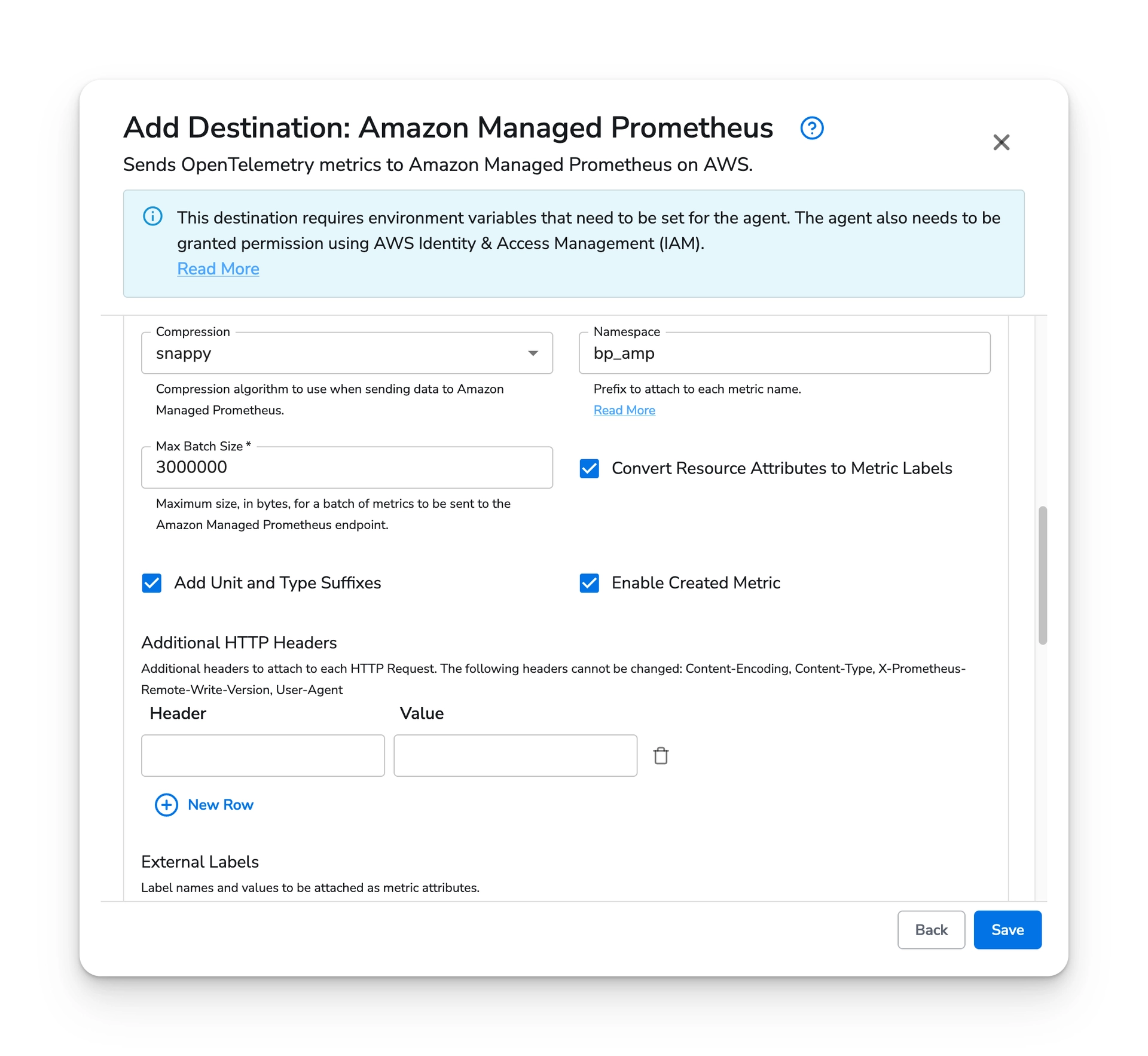Click the 'Add Destination: Amazon Managed Prometheus' title
Image resolution: width=1148 pixels, height=1056 pixels.
pos(448,127)
